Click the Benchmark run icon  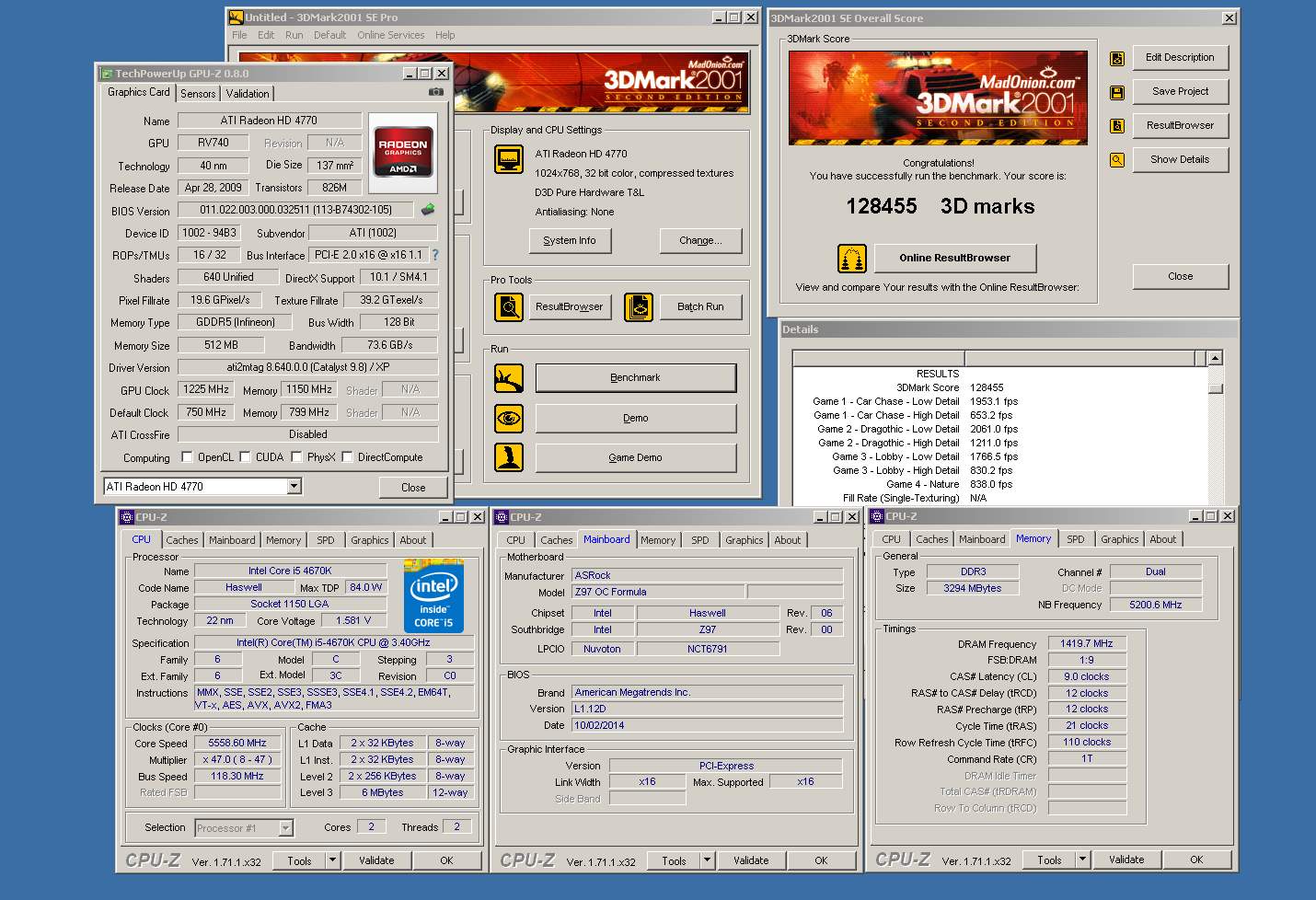pos(509,378)
